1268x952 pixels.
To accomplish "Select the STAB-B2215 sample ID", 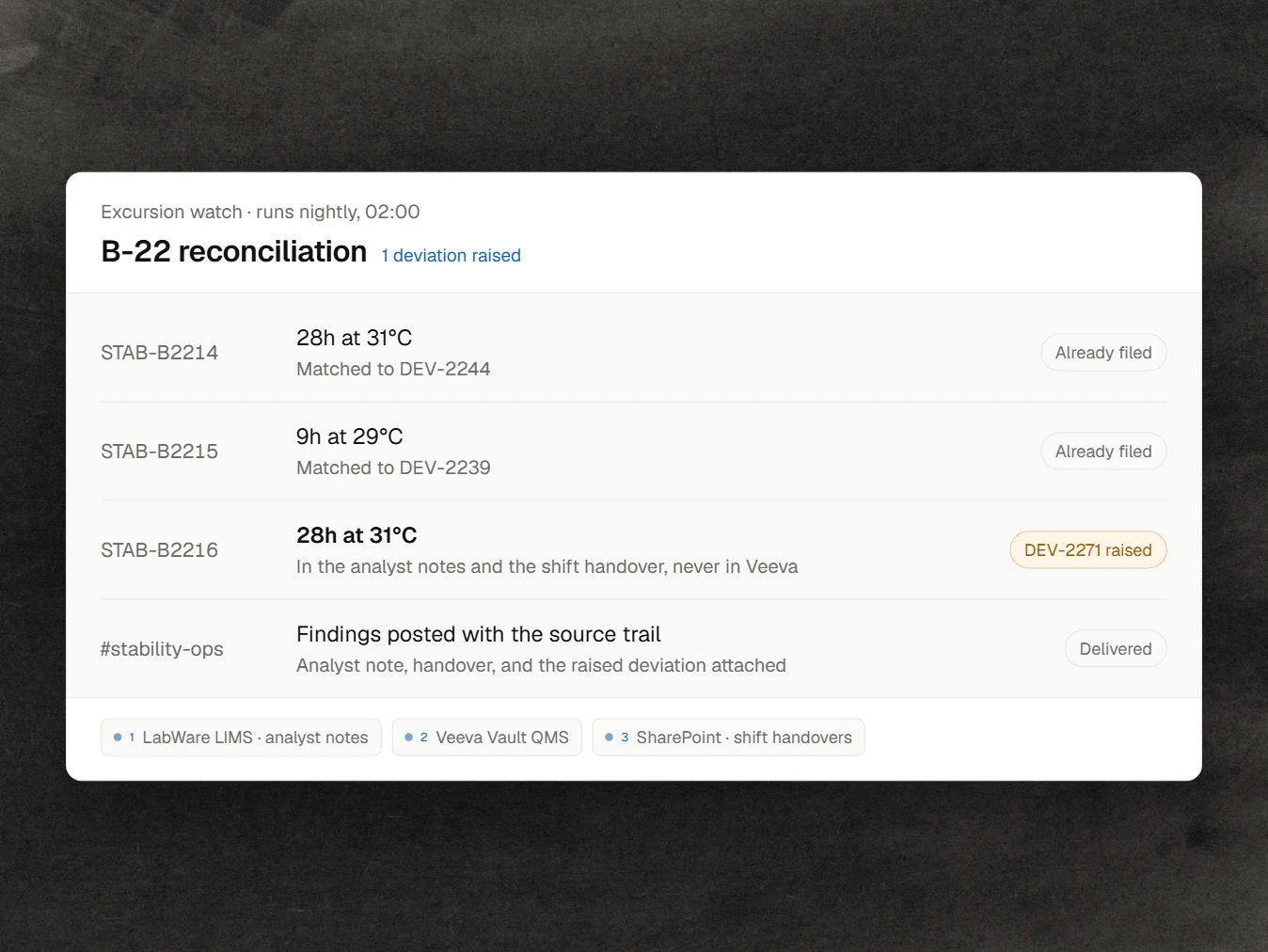I will [159, 452].
